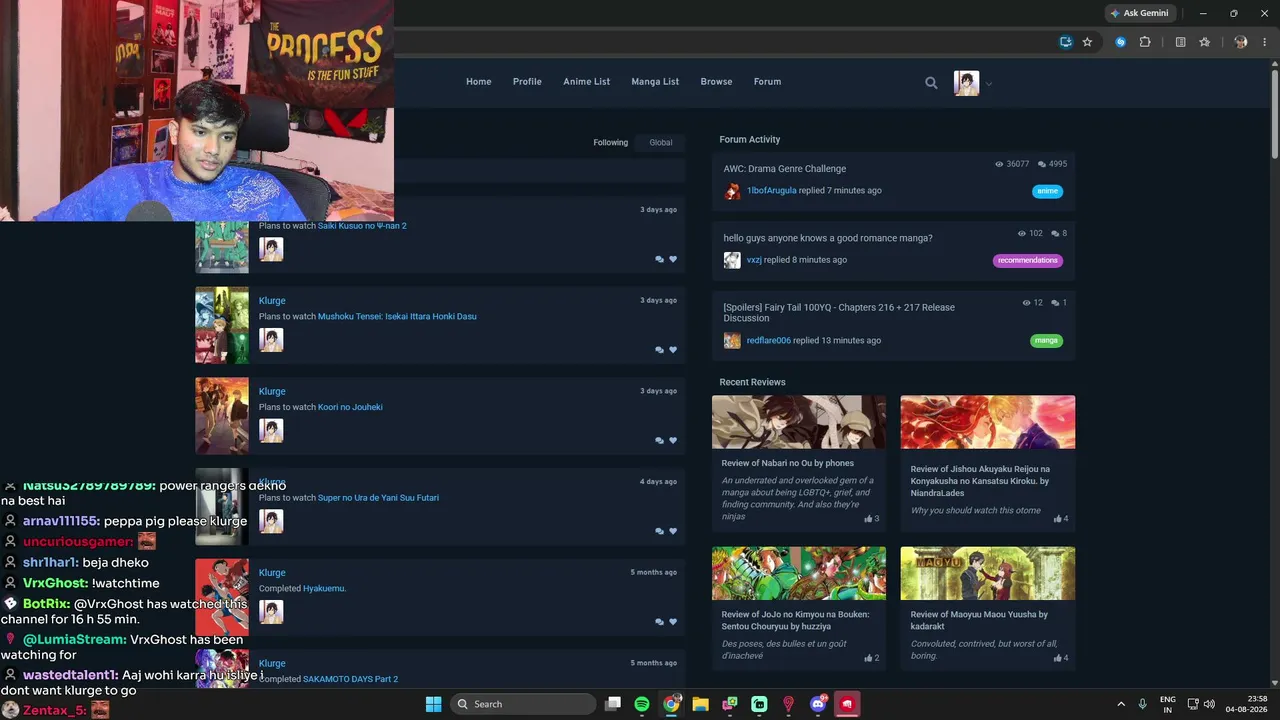The width and height of the screenshot is (1280, 720).
Task: Open user 1lbofArugula's profile link
Action: [x=772, y=191]
